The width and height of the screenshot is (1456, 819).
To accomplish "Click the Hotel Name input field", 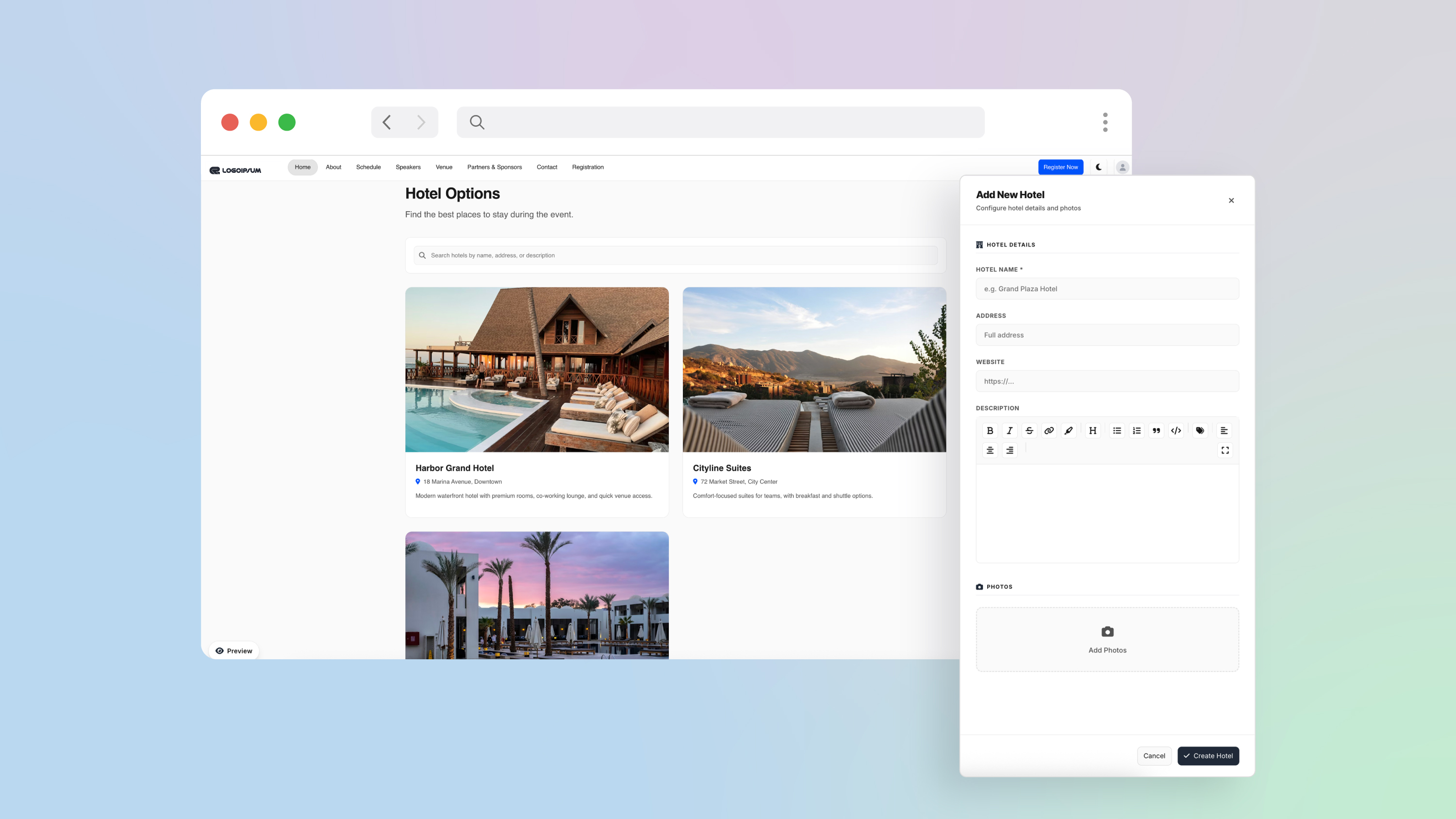I will pyautogui.click(x=1107, y=289).
